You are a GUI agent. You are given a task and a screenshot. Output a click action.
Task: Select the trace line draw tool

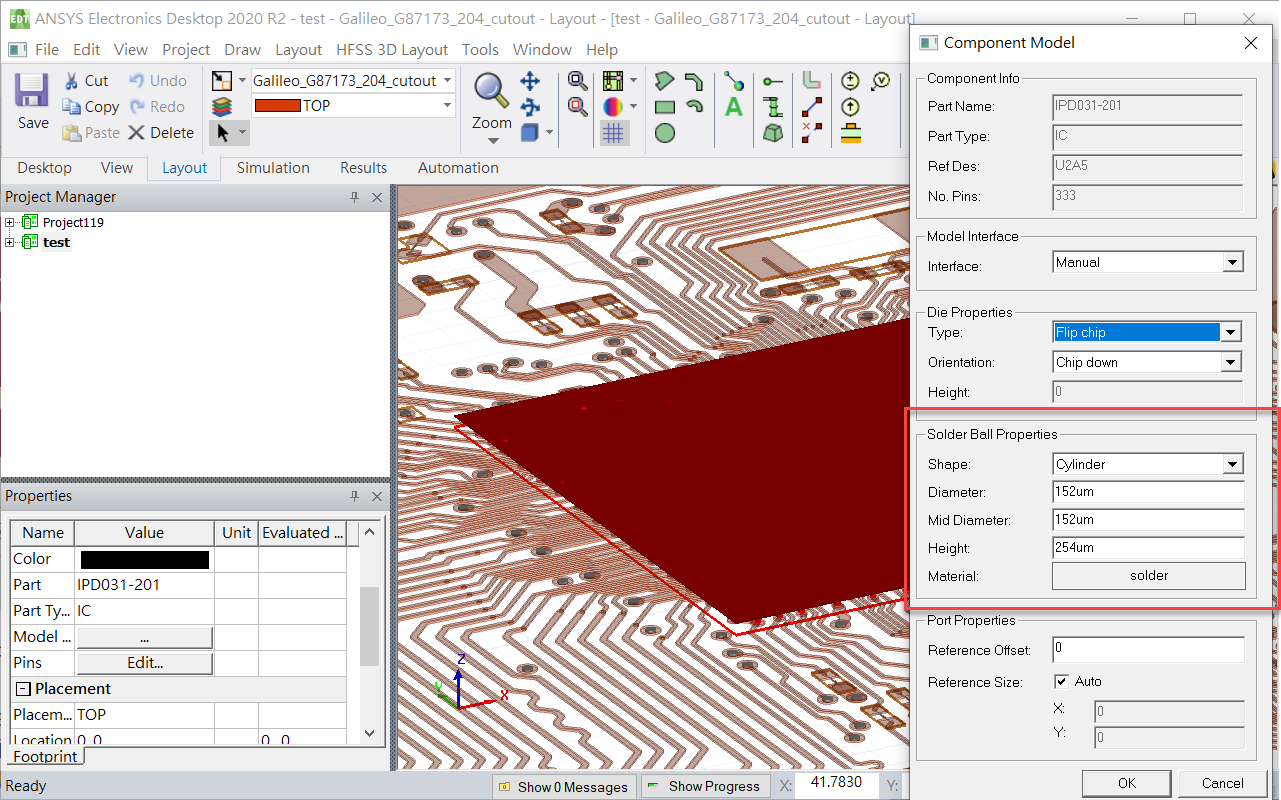(x=694, y=81)
